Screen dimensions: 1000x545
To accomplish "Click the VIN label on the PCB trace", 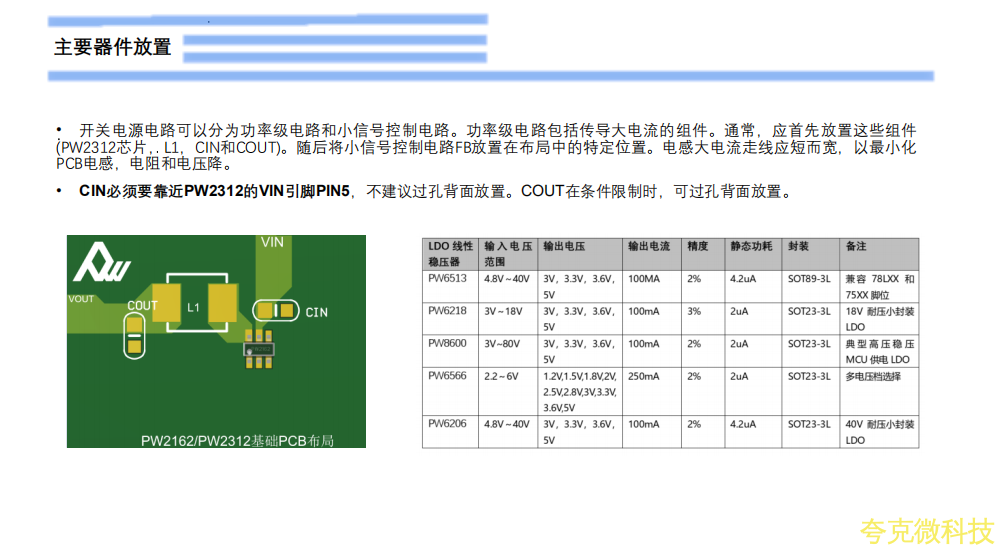I will coord(272,242).
